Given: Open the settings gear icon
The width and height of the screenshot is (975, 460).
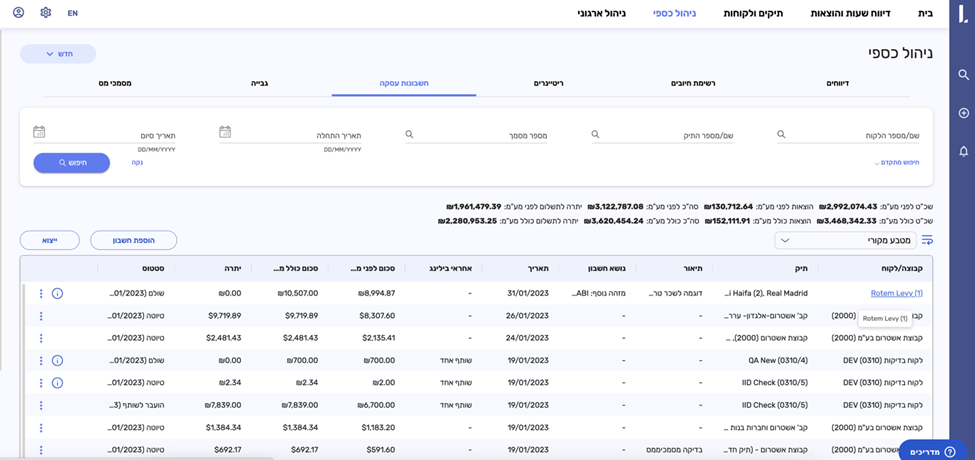Looking at the screenshot, I should click(x=46, y=13).
